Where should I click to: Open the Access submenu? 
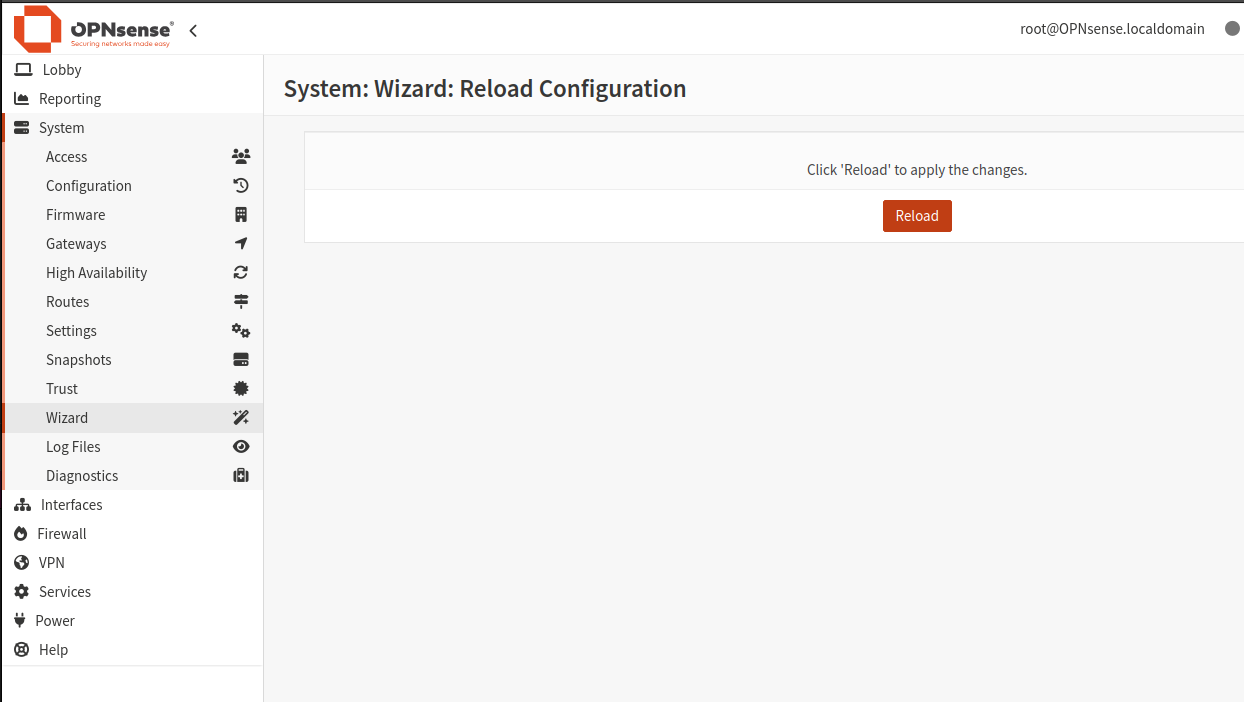134,157
